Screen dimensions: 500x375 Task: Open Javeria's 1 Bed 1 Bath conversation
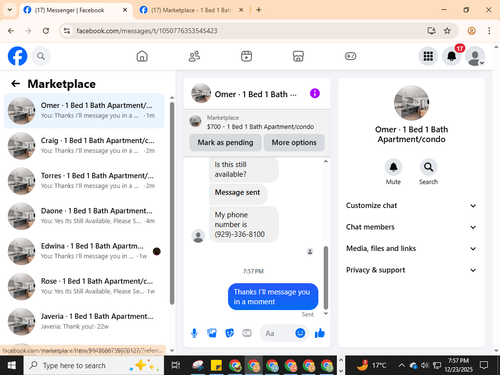coord(84,322)
